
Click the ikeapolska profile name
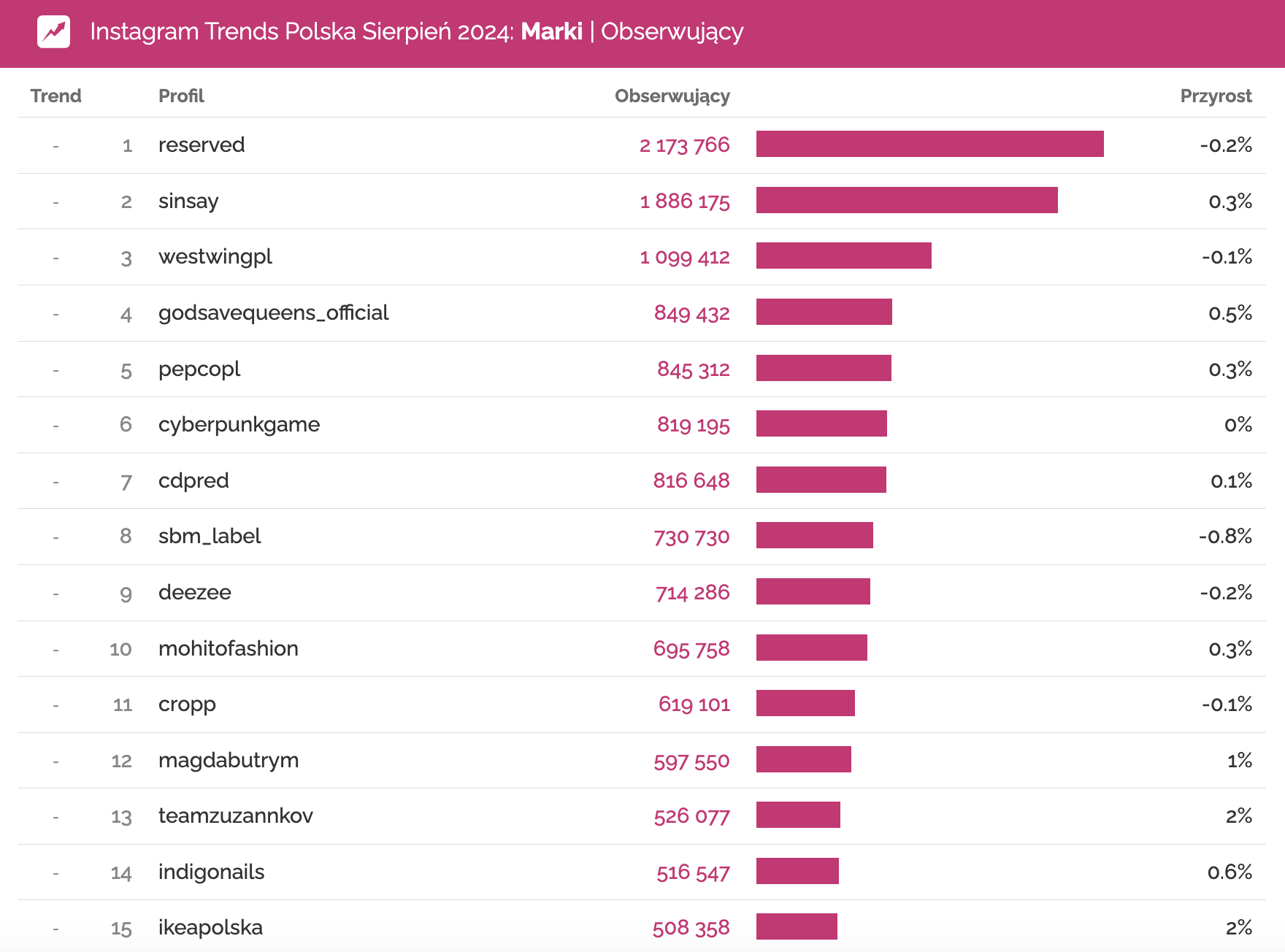point(210,928)
